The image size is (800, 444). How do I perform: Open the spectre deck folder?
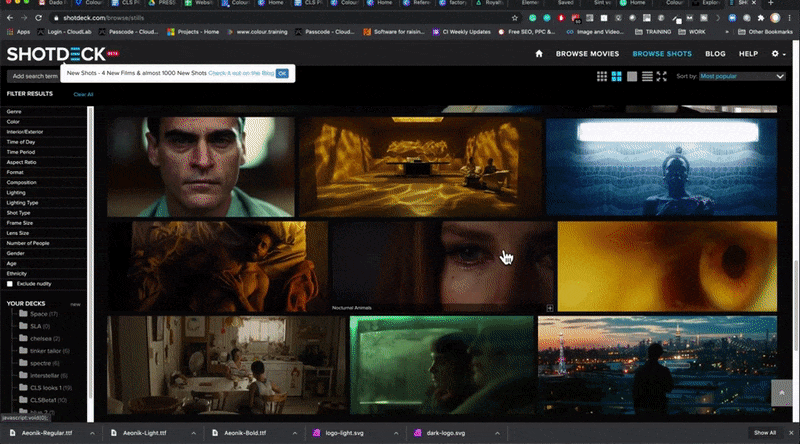click(x=39, y=363)
